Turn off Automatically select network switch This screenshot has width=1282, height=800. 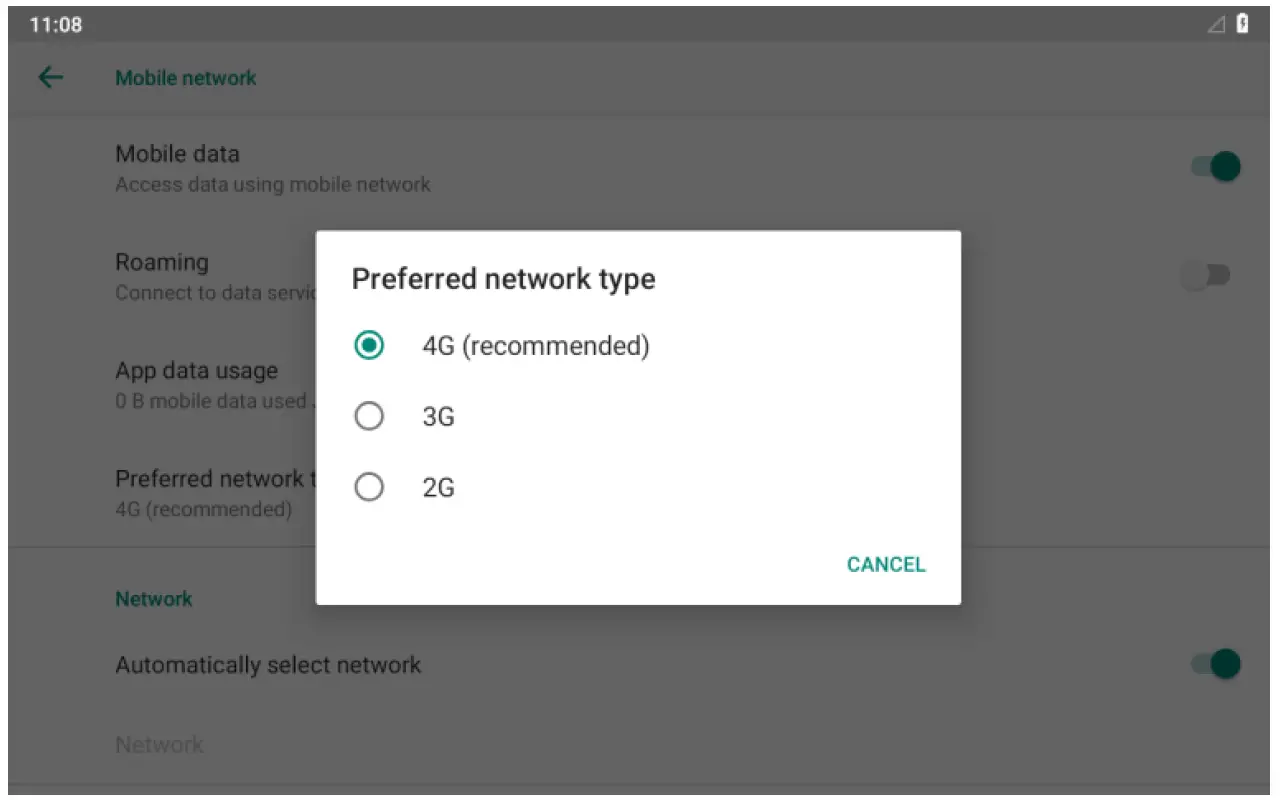click(1215, 664)
